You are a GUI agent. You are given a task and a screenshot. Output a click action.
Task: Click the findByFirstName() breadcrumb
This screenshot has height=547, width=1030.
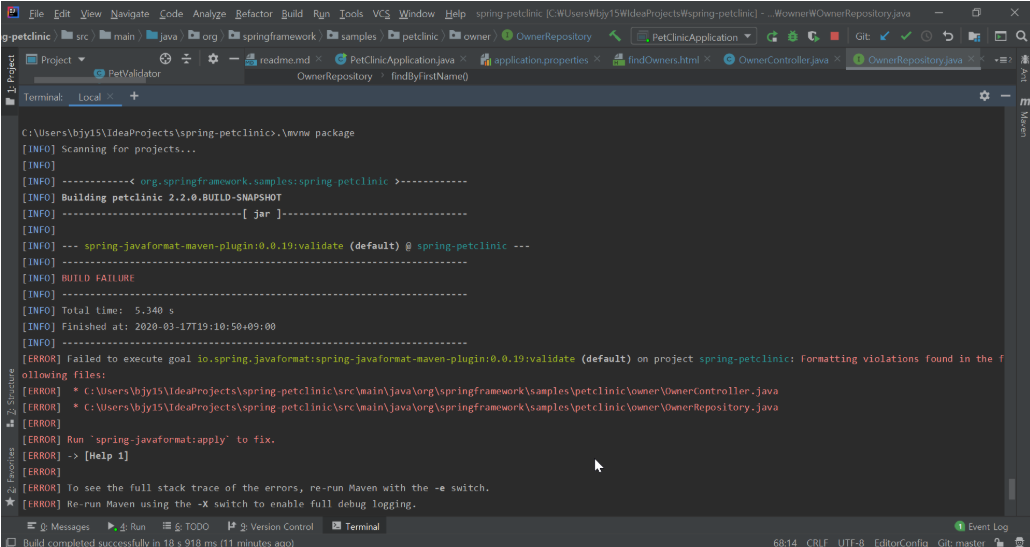click(x=430, y=76)
